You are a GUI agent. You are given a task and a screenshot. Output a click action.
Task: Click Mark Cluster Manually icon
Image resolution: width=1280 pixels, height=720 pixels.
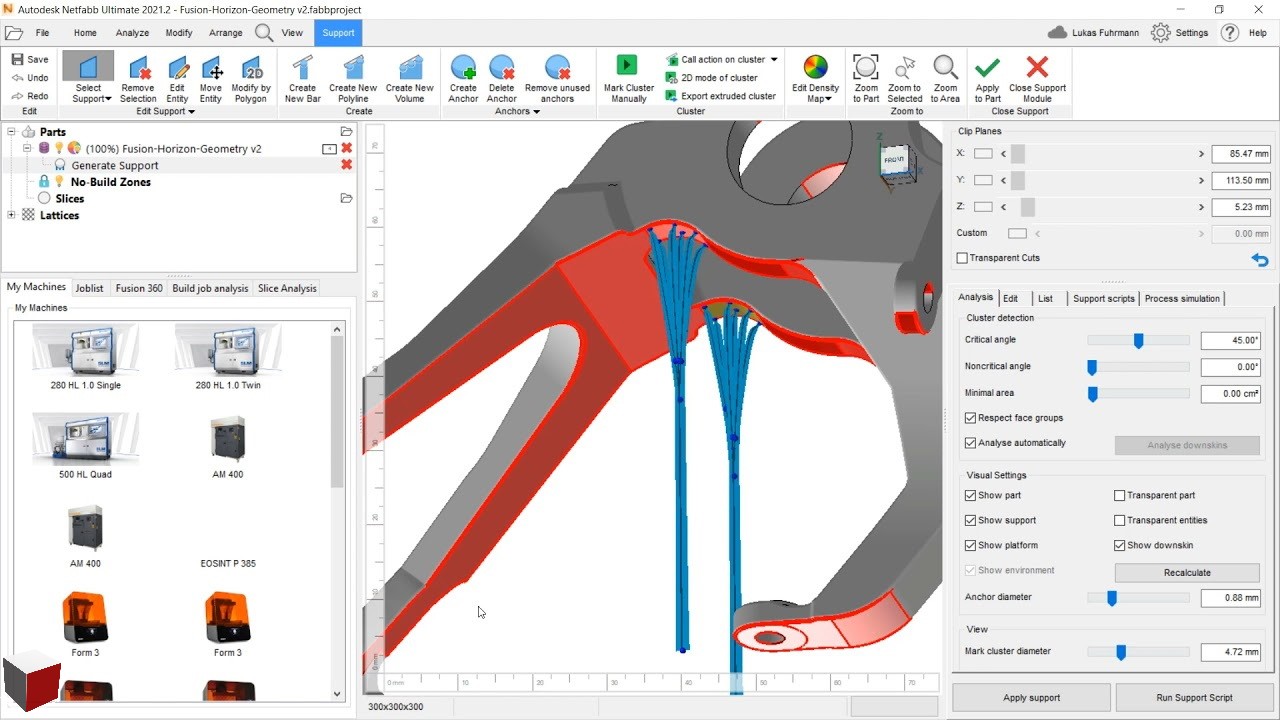tap(627, 65)
